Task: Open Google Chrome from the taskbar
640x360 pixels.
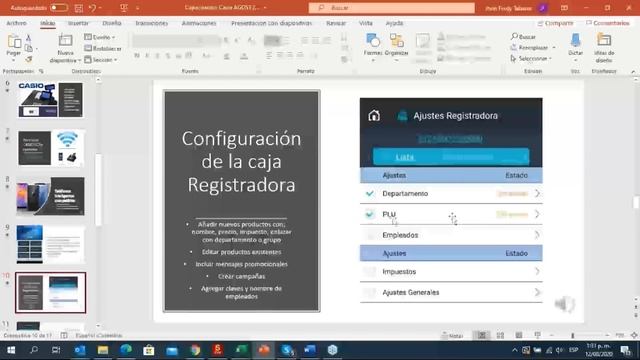Action: click(195, 350)
